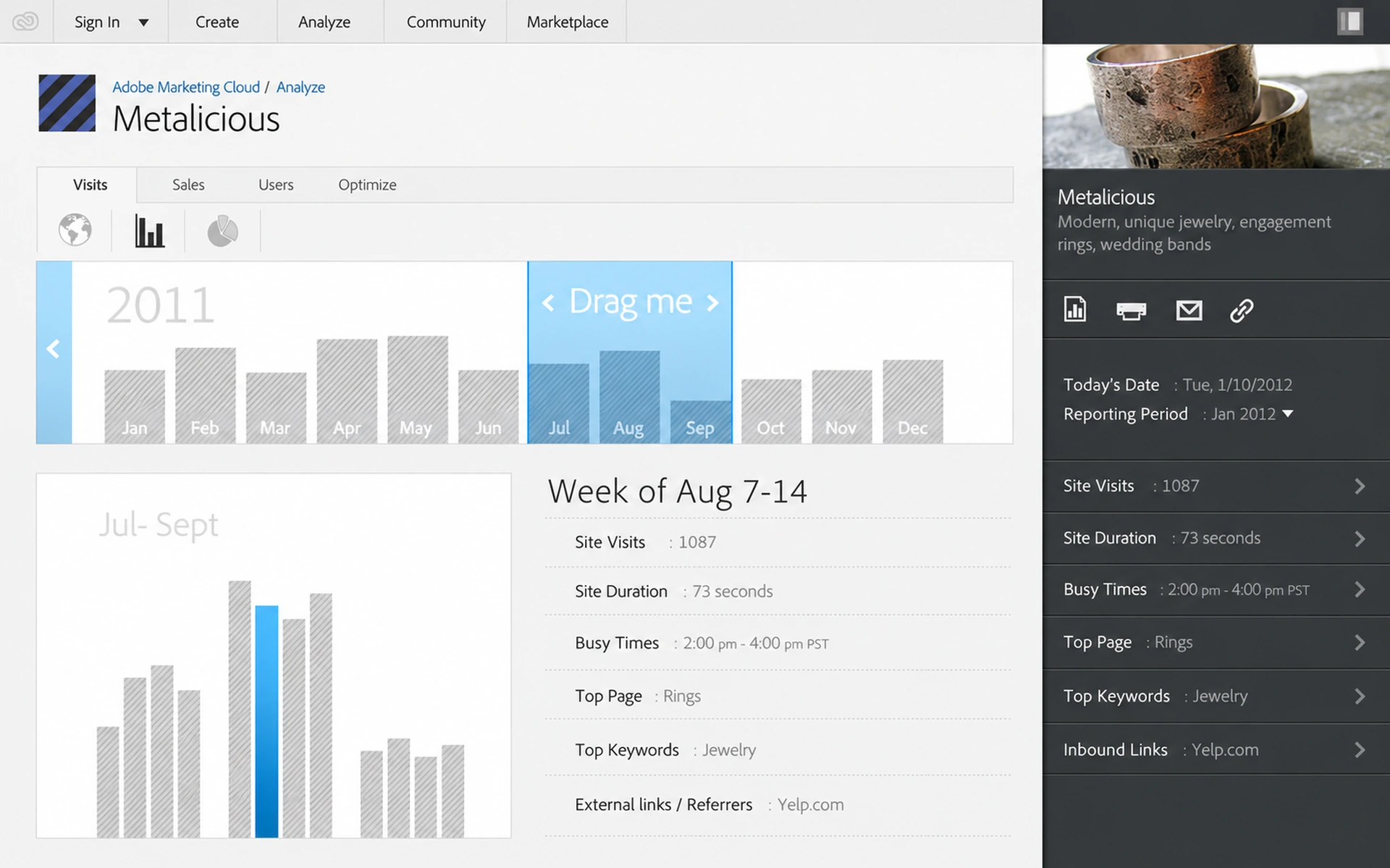Follow the Adobe Marketing Cloud breadcrumb link
Image resolution: width=1390 pixels, height=868 pixels.
pos(186,87)
